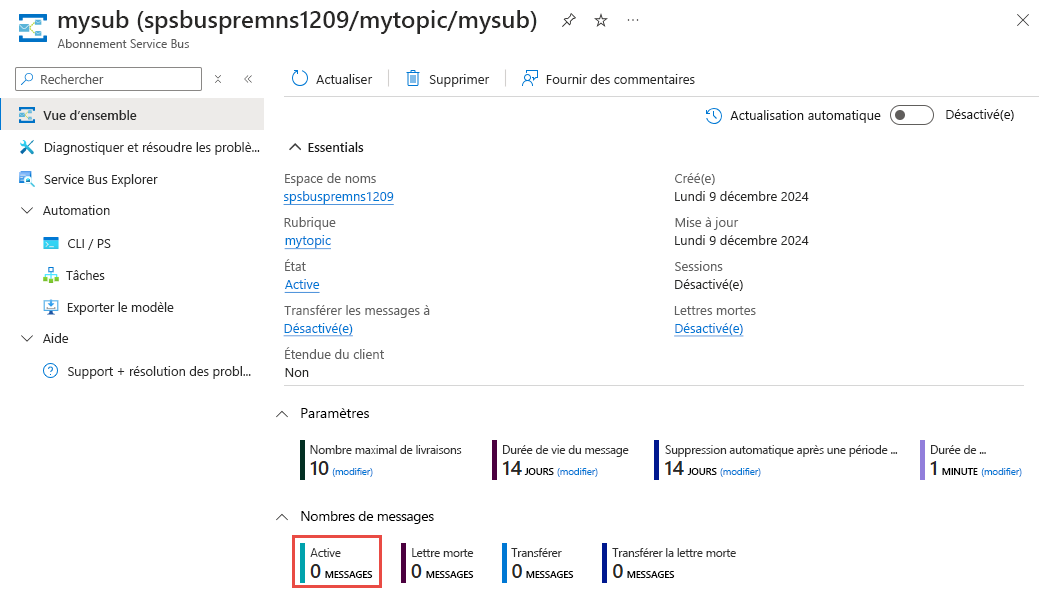Click the Créé(e) date Lundi 9 décembre 2024

tap(741, 196)
